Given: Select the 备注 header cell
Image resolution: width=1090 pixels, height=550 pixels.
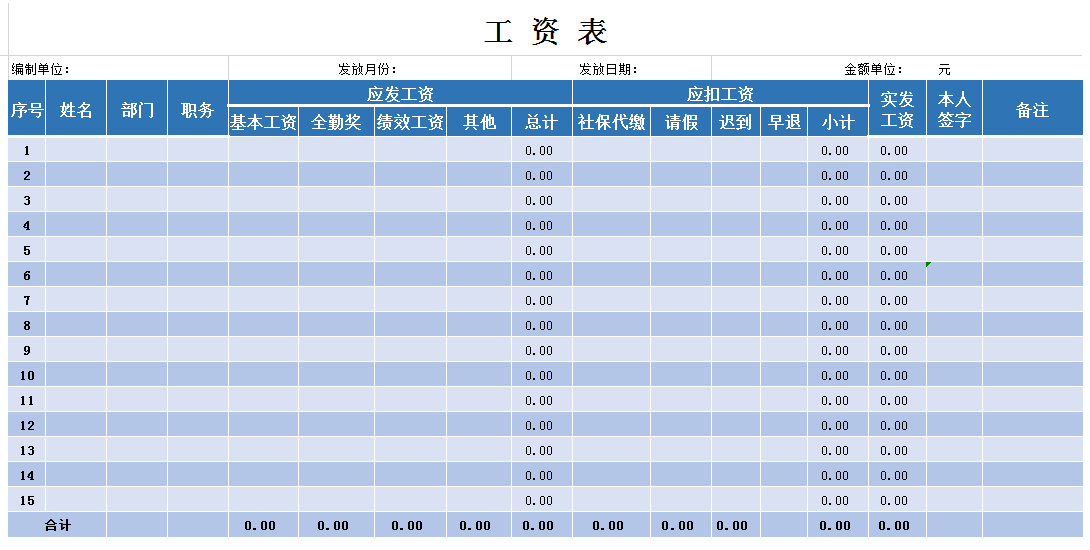Looking at the screenshot, I should pos(1032,108).
